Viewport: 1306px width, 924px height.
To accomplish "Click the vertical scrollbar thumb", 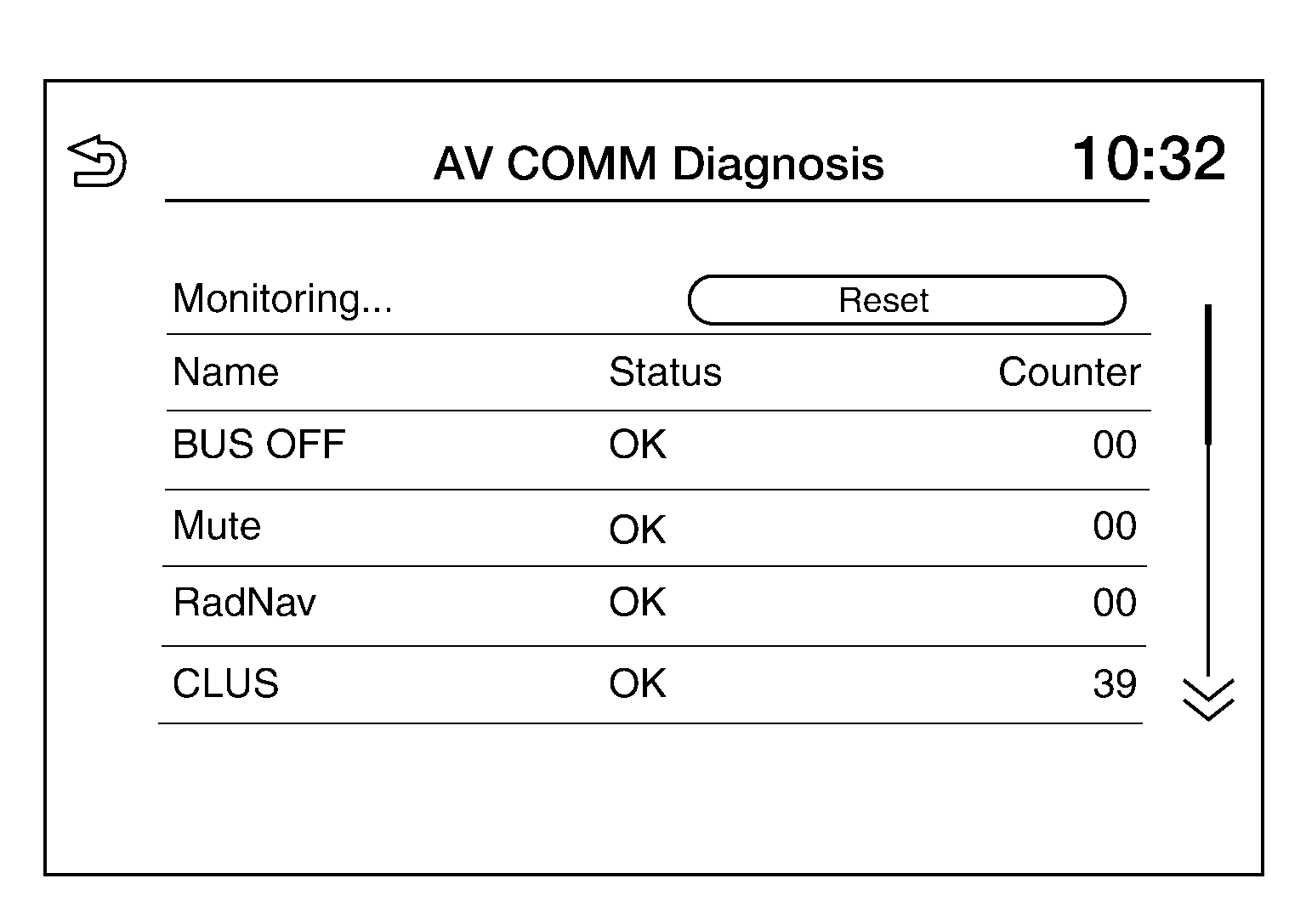I will (x=1208, y=374).
